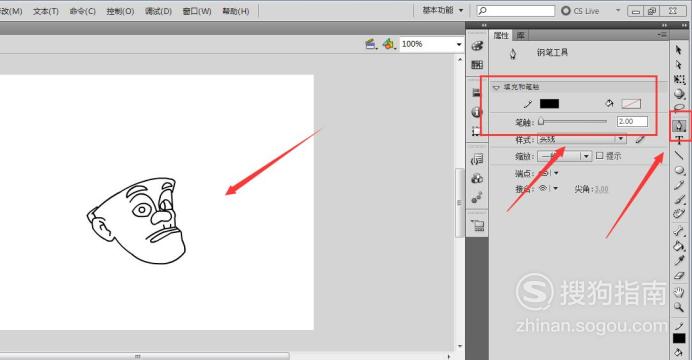Click the stage vertical scrollbar

coord(459,202)
